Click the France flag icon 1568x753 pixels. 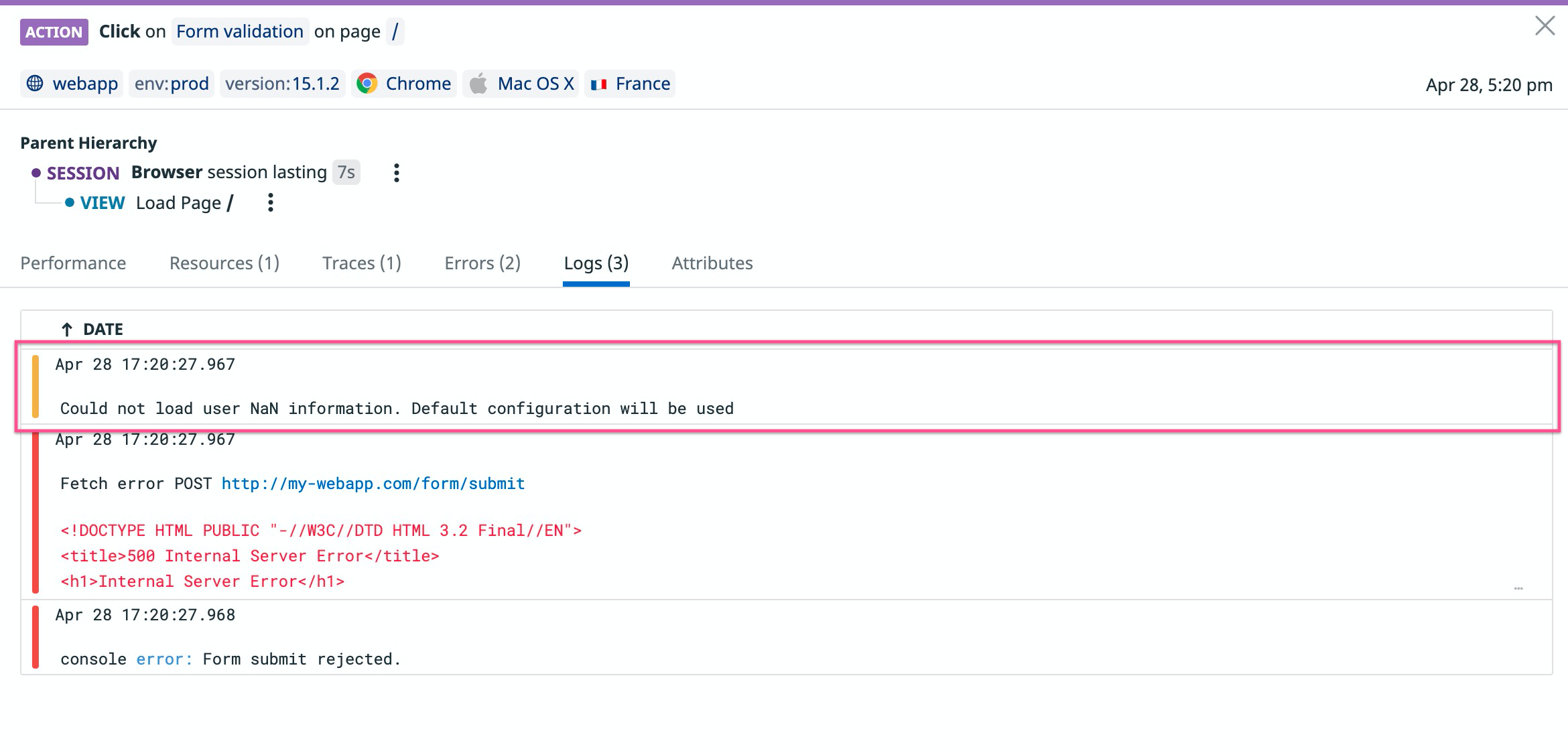598,84
